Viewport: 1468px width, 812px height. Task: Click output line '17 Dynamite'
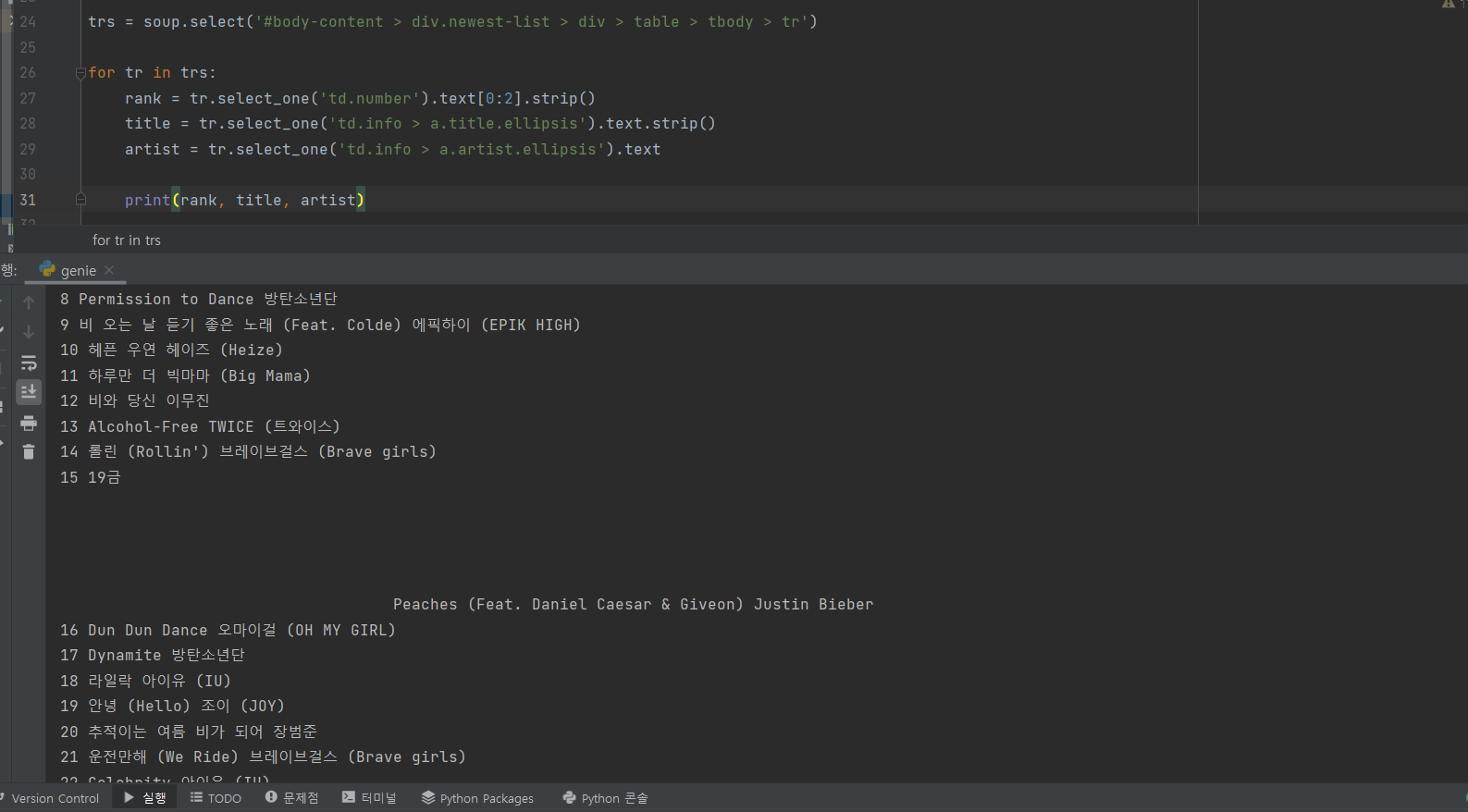point(153,655)
